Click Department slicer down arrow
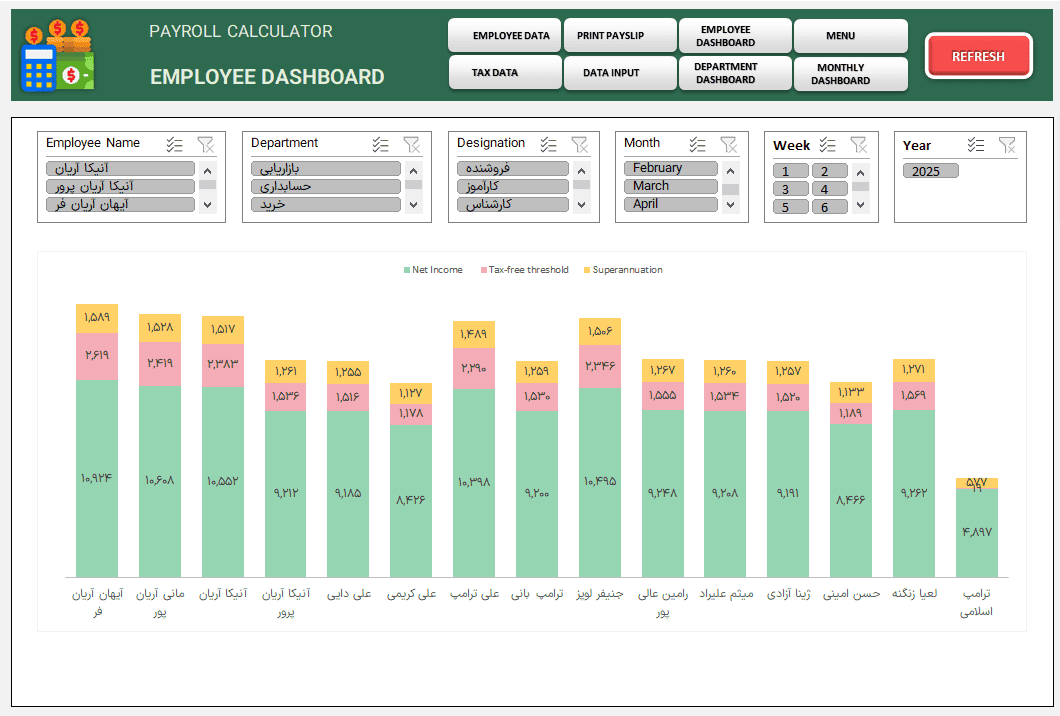The height and width of the screenshot is (716, 1060). 414,204
